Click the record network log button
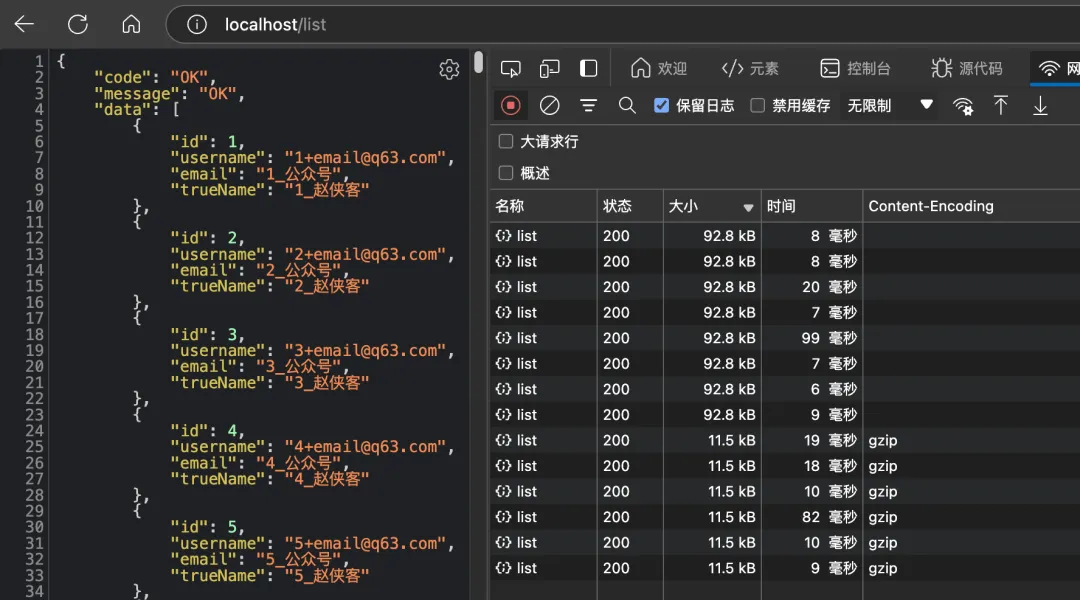Image resolution: width=1080 pixels, height=600 pixels. (511, 105)
